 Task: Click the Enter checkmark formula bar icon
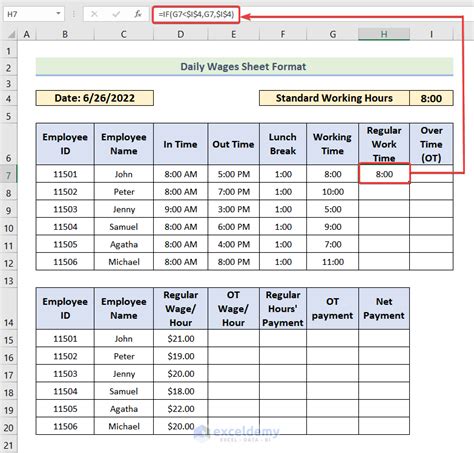tap(116, 14)
